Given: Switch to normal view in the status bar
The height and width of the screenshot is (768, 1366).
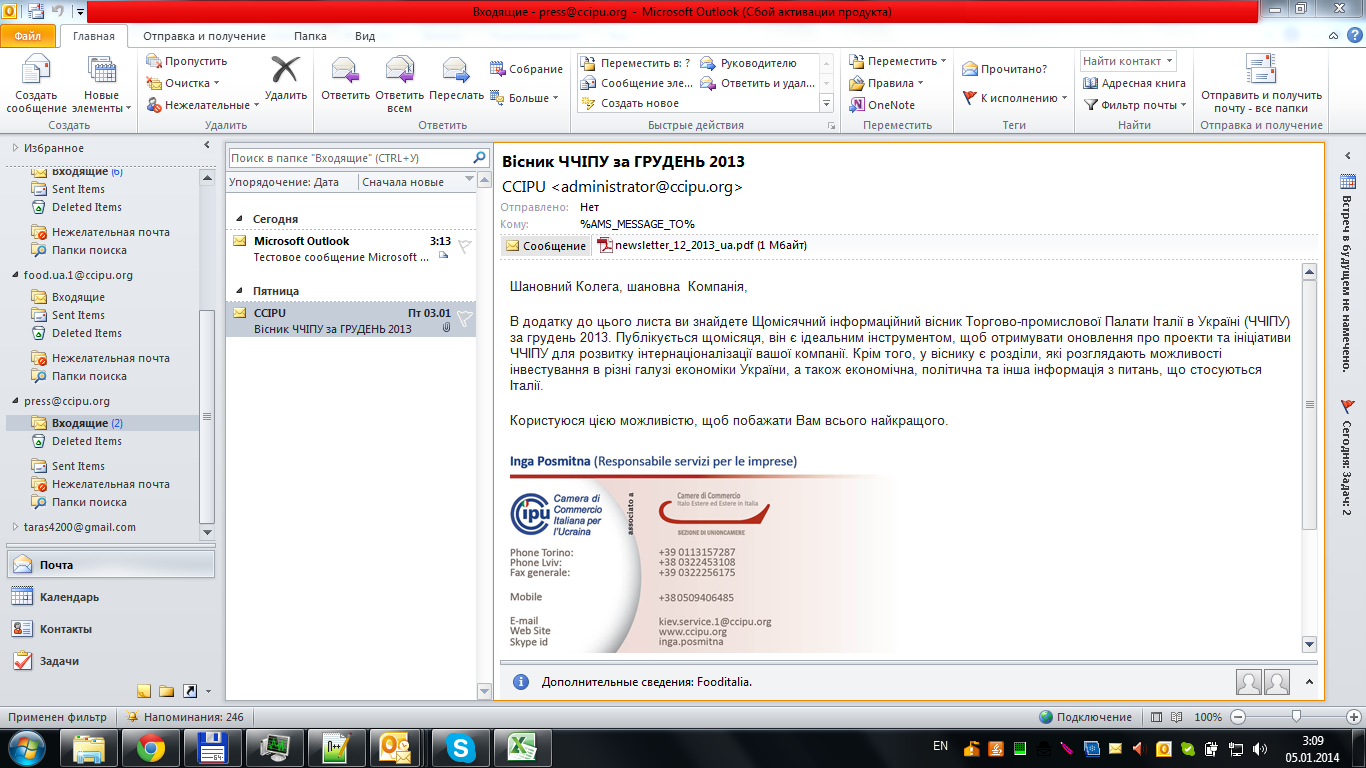Looking at the screenshot, I should tap(1157, 717).
